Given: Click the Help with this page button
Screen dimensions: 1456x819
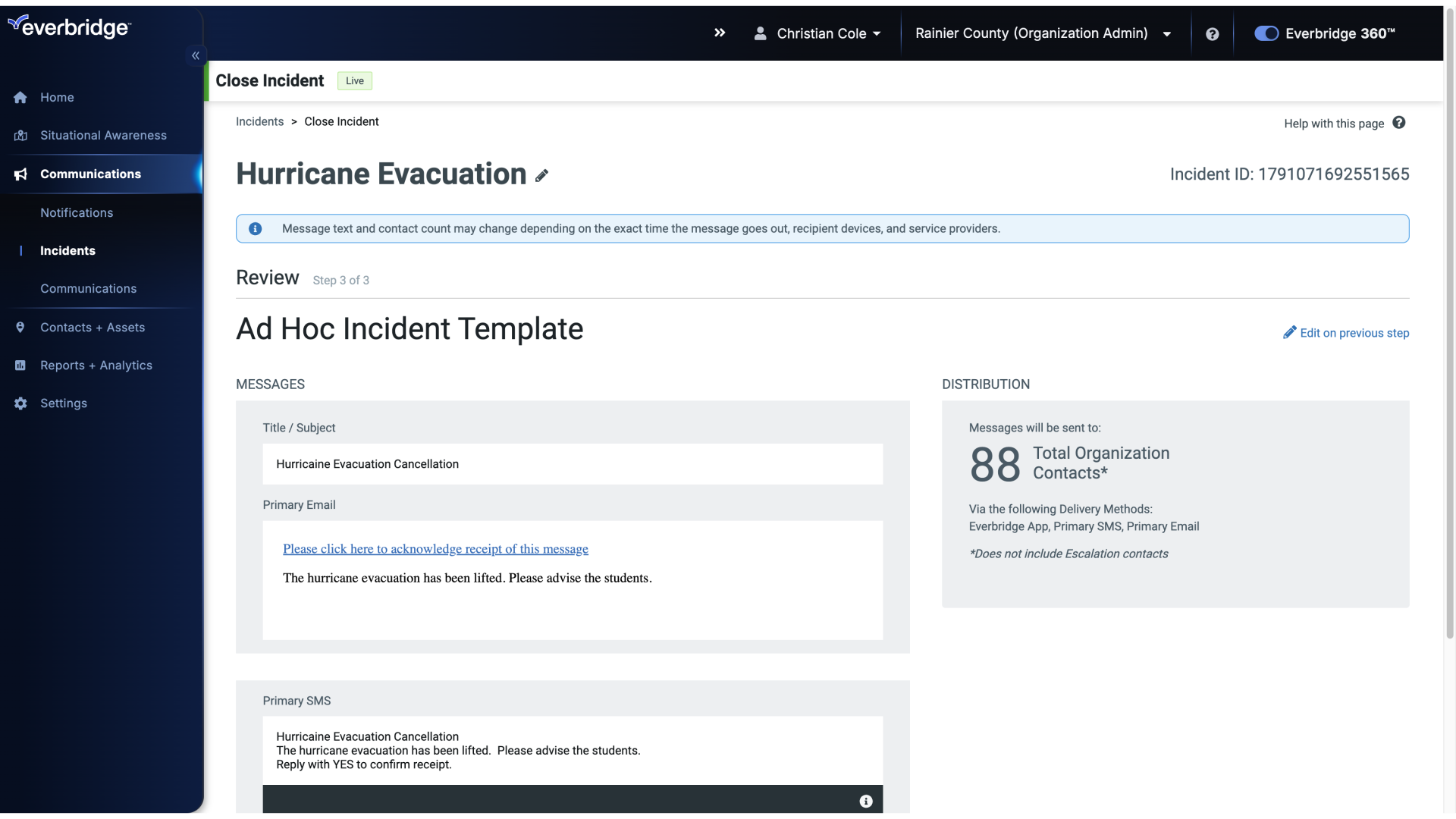Looking at the screenshot, I should tap(1345, 123).
